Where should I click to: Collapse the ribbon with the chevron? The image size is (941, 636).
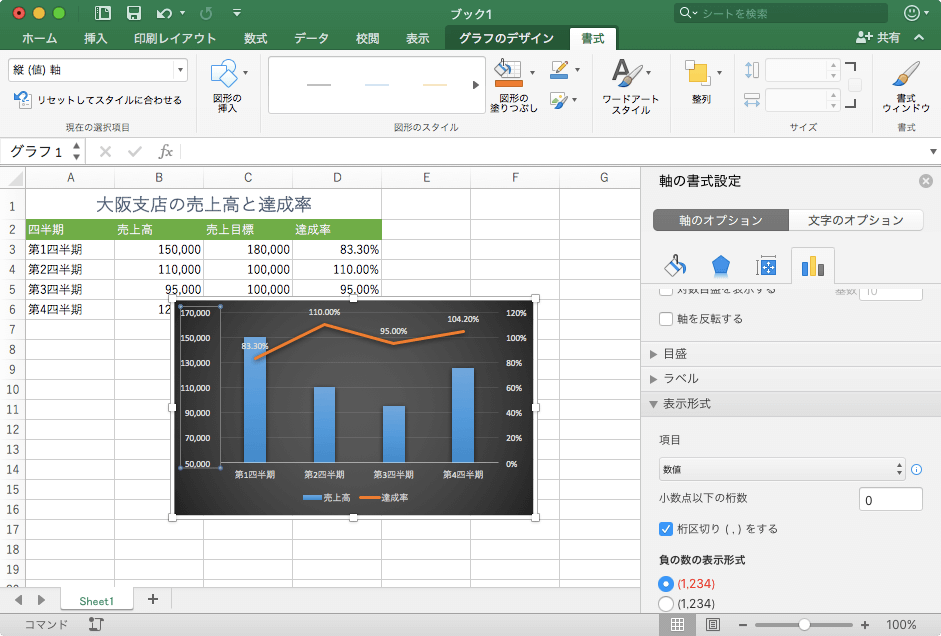pos(919,37)
